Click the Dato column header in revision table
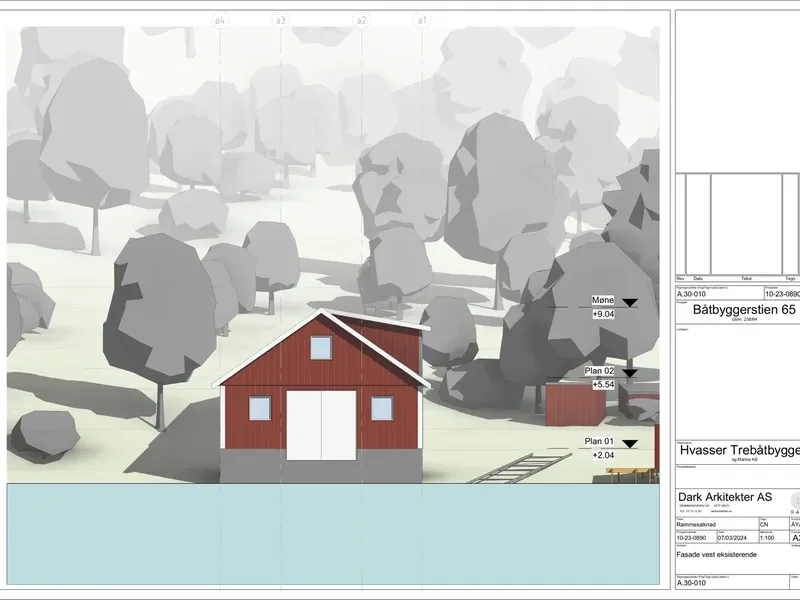 pyautogui.click(x=698, y=279)
